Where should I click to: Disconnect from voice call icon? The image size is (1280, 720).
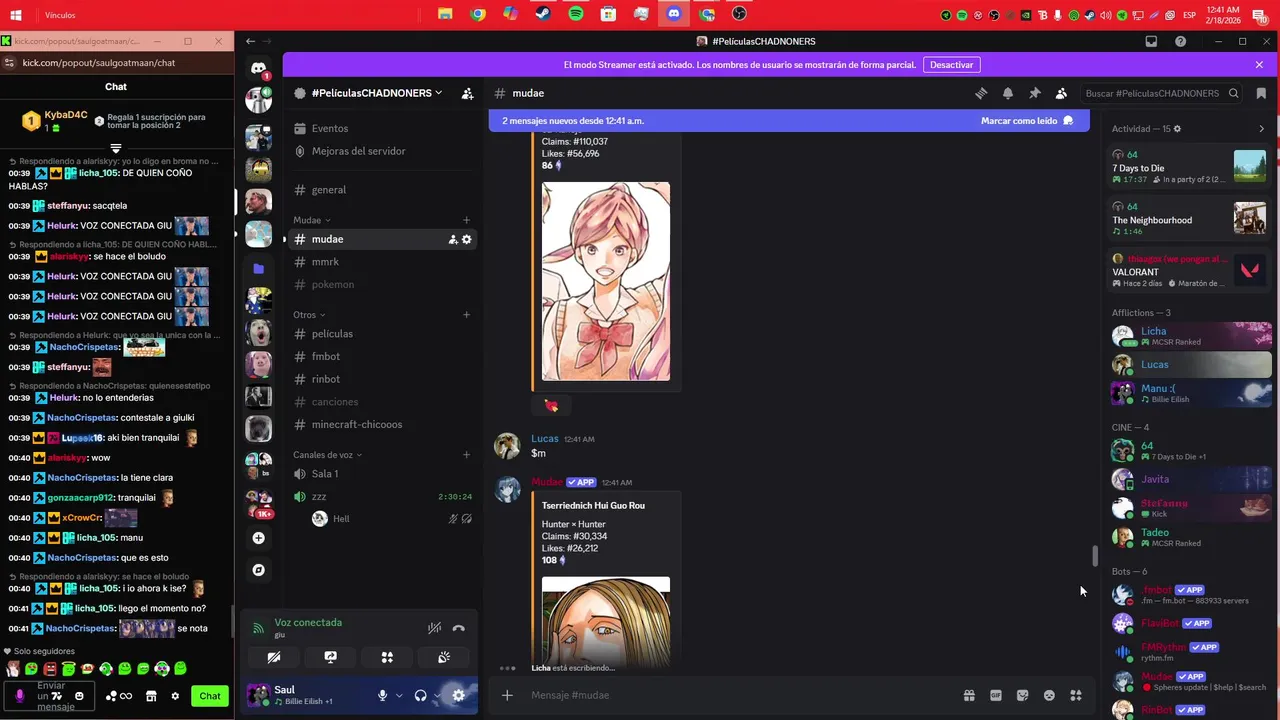(x=459, y=628)
